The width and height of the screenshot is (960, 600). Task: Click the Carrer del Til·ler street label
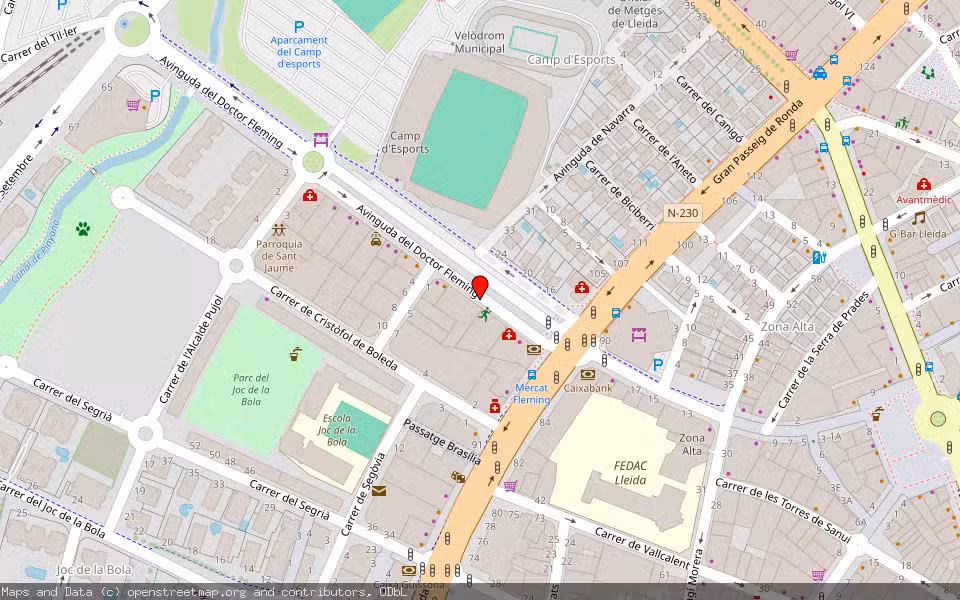pyautogui.click(x=39, y=45)
